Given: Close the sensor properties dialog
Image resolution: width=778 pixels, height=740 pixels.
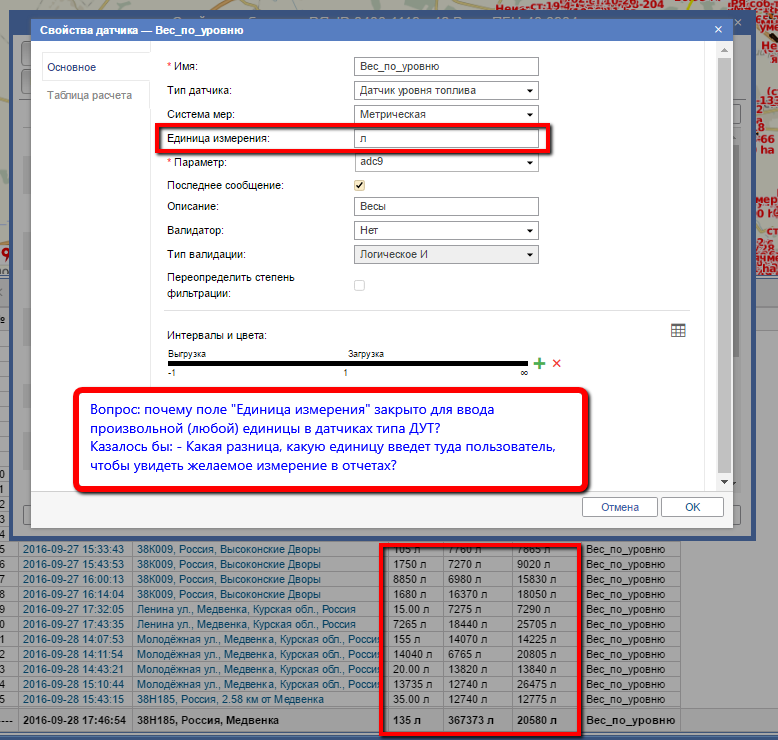Looking at the screenshot, I should click(718, 30).
